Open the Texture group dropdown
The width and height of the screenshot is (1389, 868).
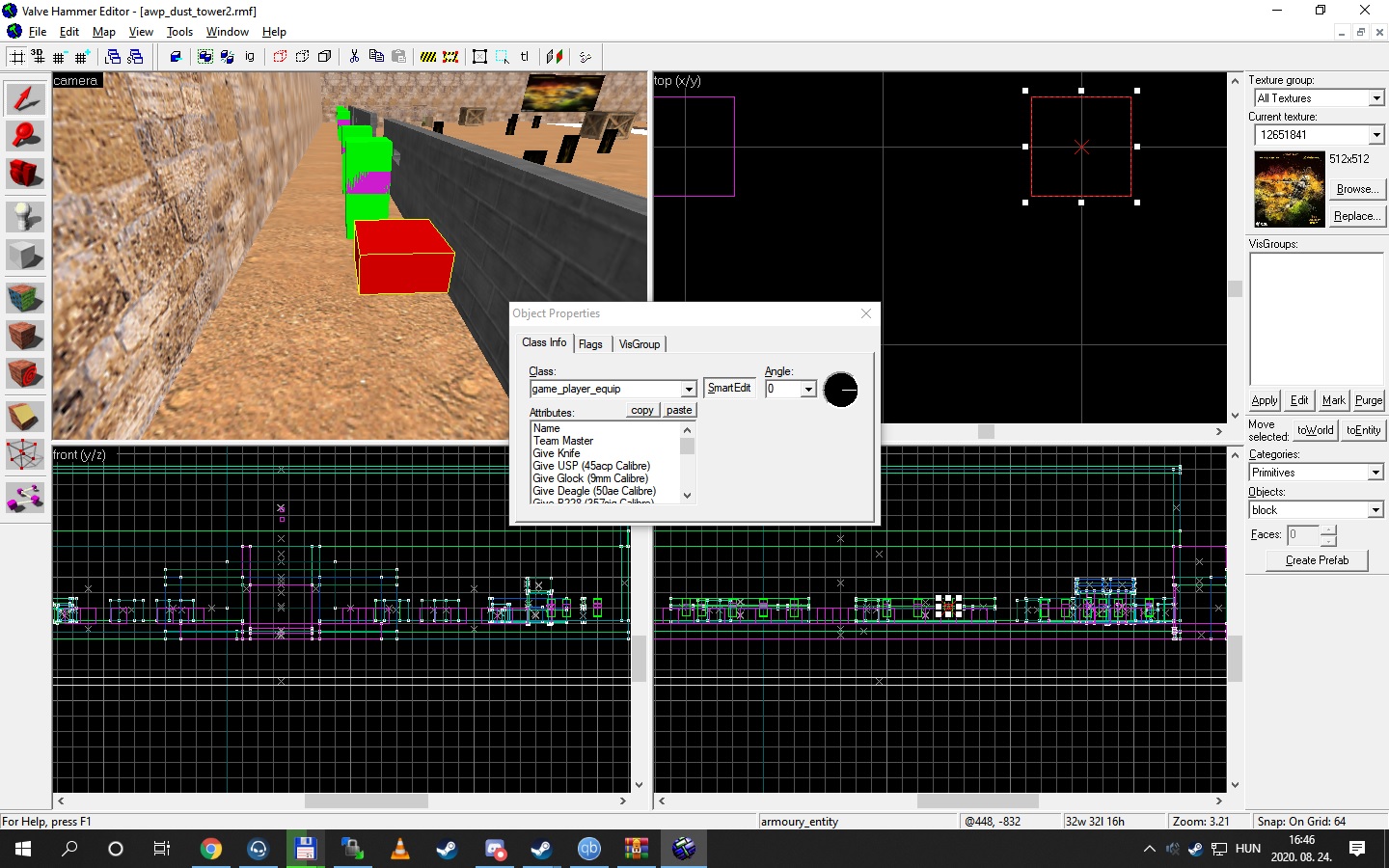point(1376,98)
